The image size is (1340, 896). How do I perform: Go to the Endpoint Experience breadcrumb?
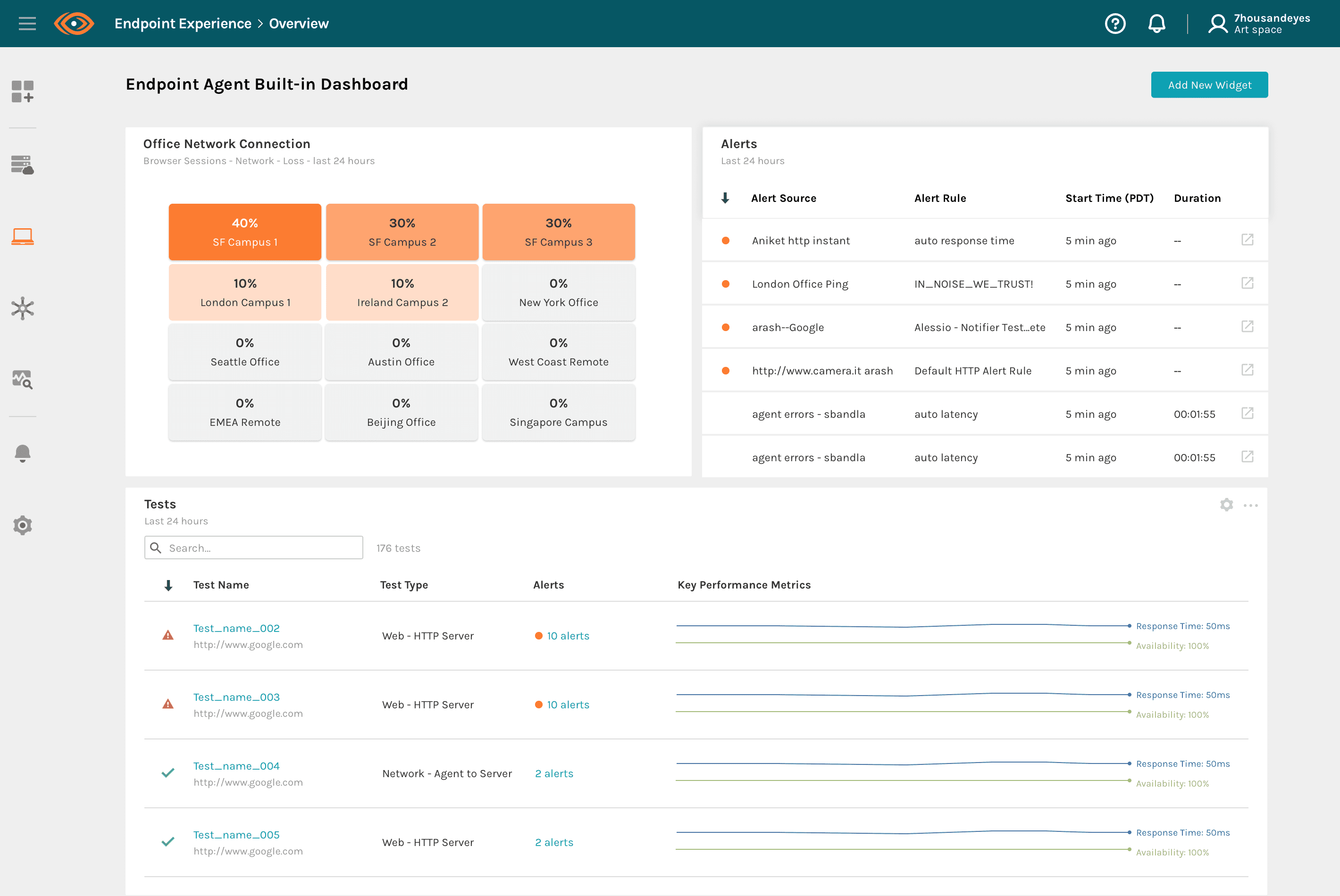pyautogui.click(x=183, y=24)
